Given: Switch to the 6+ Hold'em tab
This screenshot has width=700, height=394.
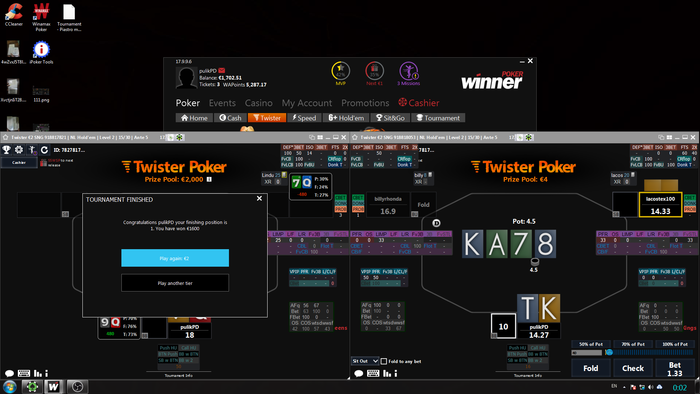Looking at the screenshot, I should click(346, 118).
